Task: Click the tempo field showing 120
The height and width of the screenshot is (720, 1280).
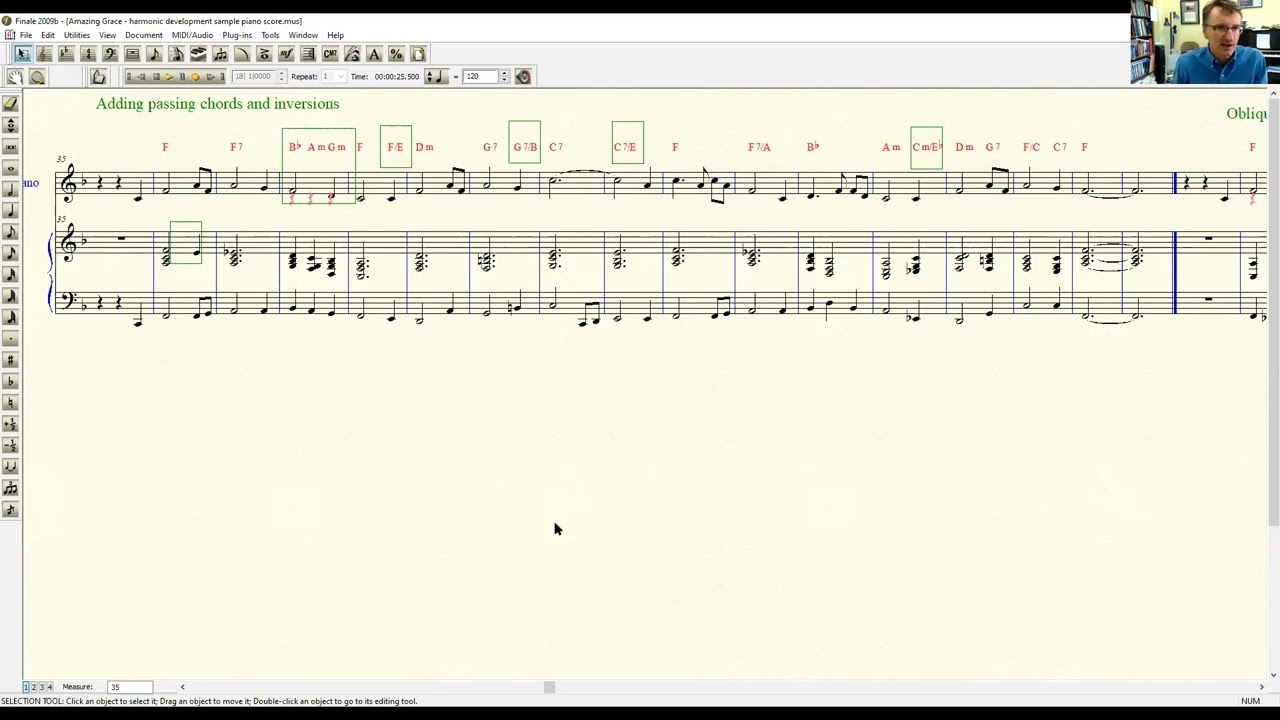Action: [x=480, y=76]
